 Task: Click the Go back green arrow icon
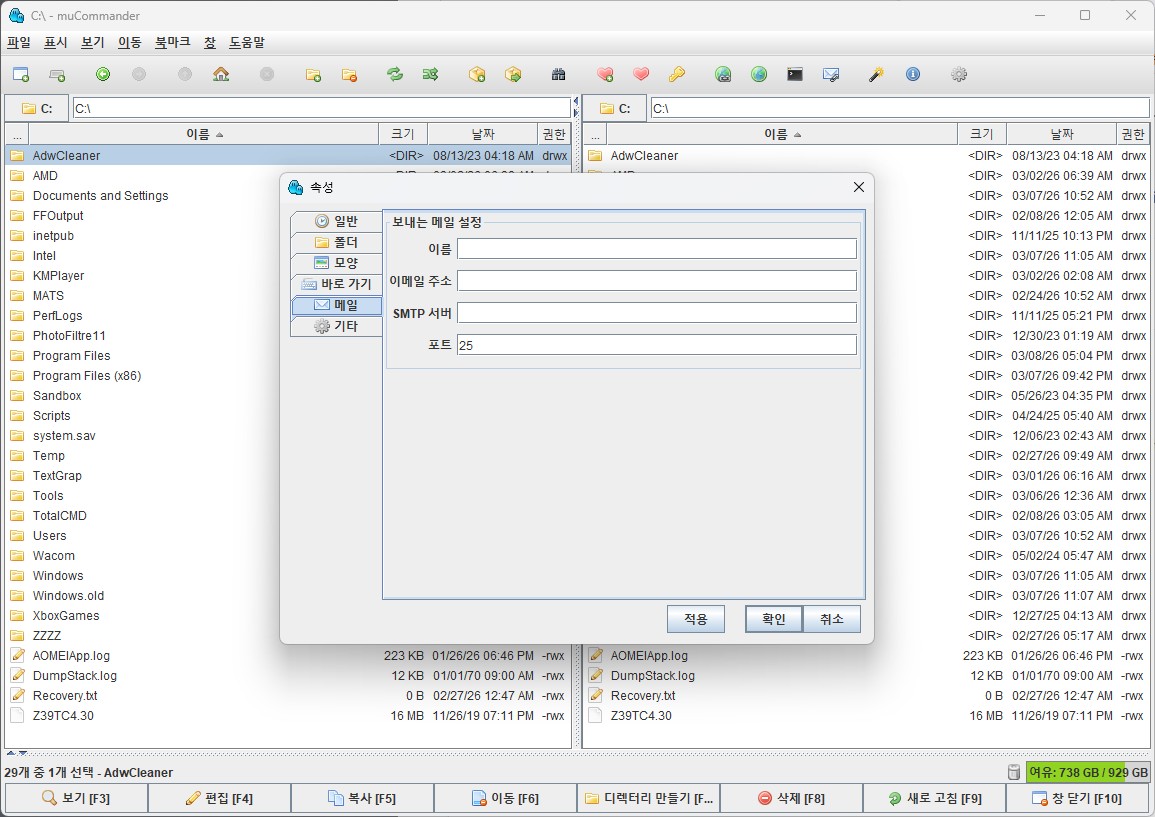(x=103, y=74)
